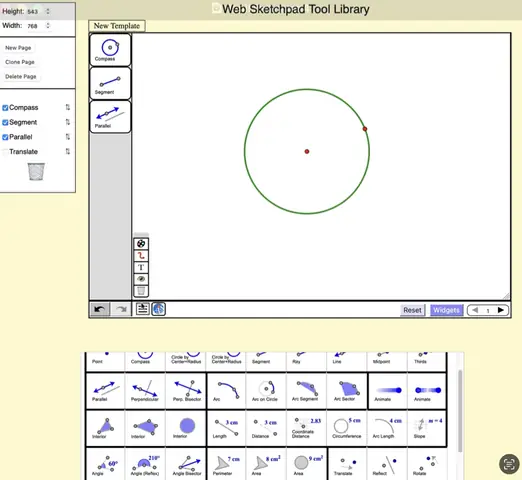This screenshot has width=522, height=480.
Task: Add the Perimeter tool
Action: 227,464
